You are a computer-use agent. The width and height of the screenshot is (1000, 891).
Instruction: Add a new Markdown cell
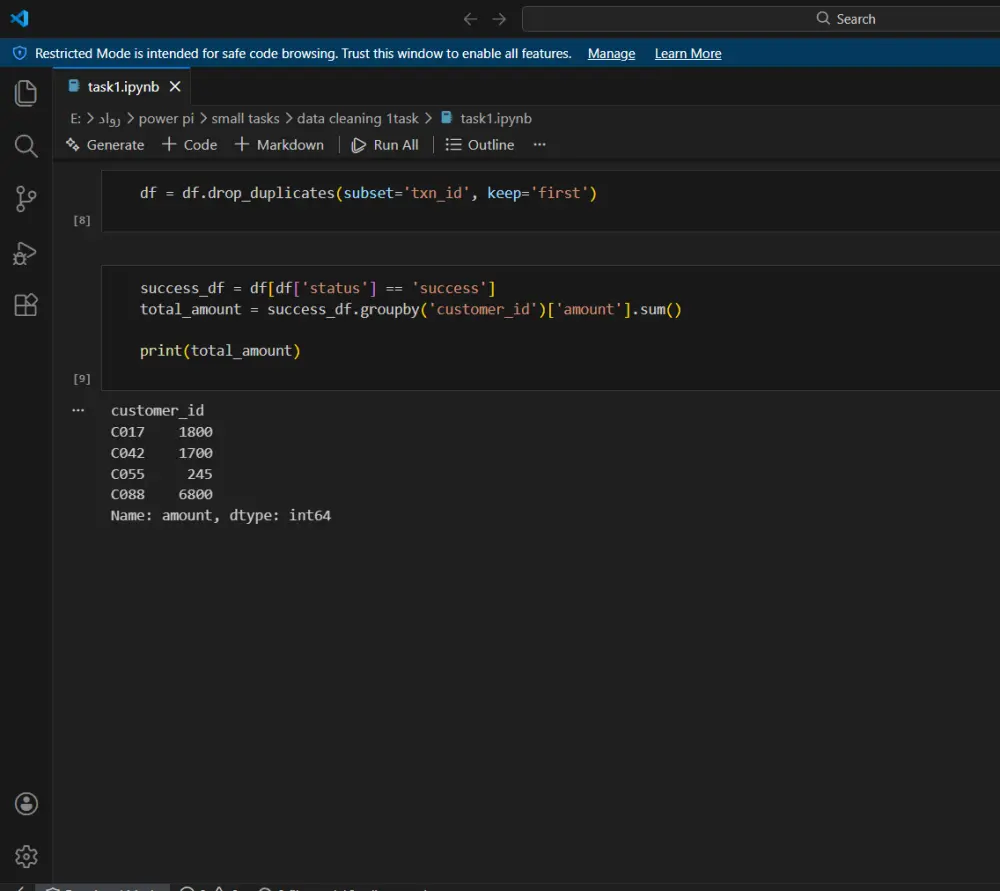(280, 144)
